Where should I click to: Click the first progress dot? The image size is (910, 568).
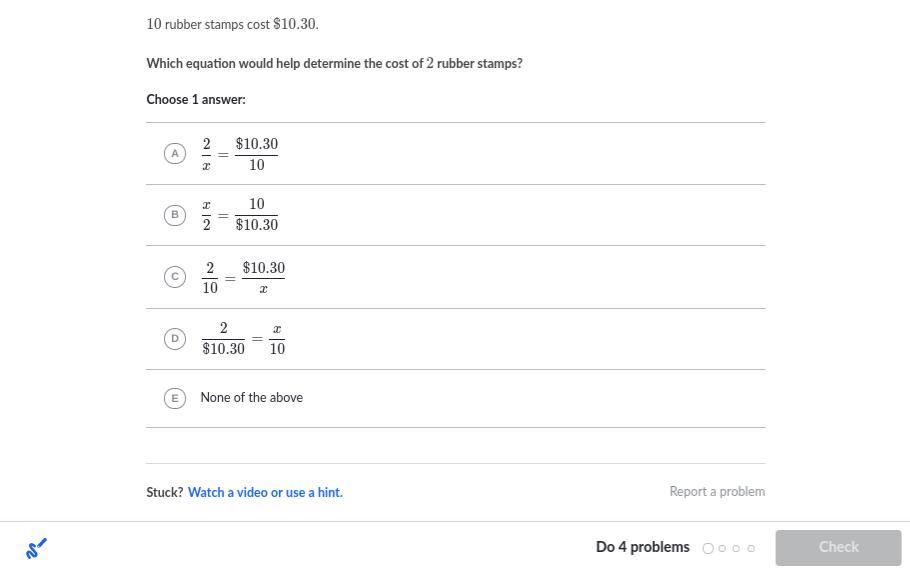coord(708,548)
